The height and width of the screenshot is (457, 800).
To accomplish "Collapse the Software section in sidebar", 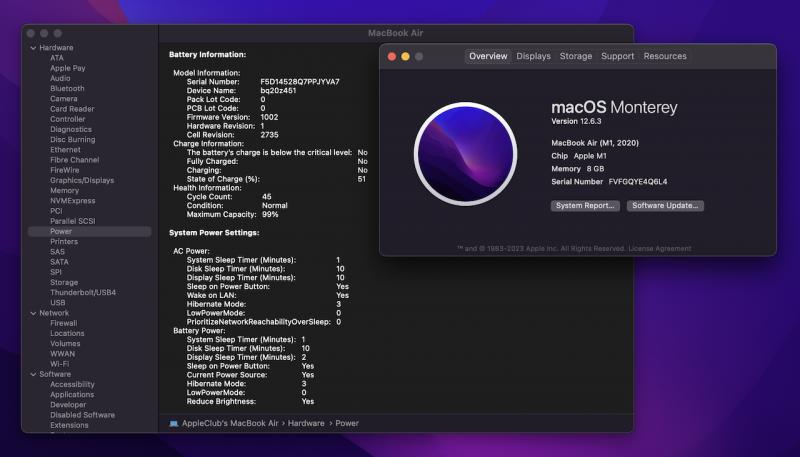I will tap(33, 374).
